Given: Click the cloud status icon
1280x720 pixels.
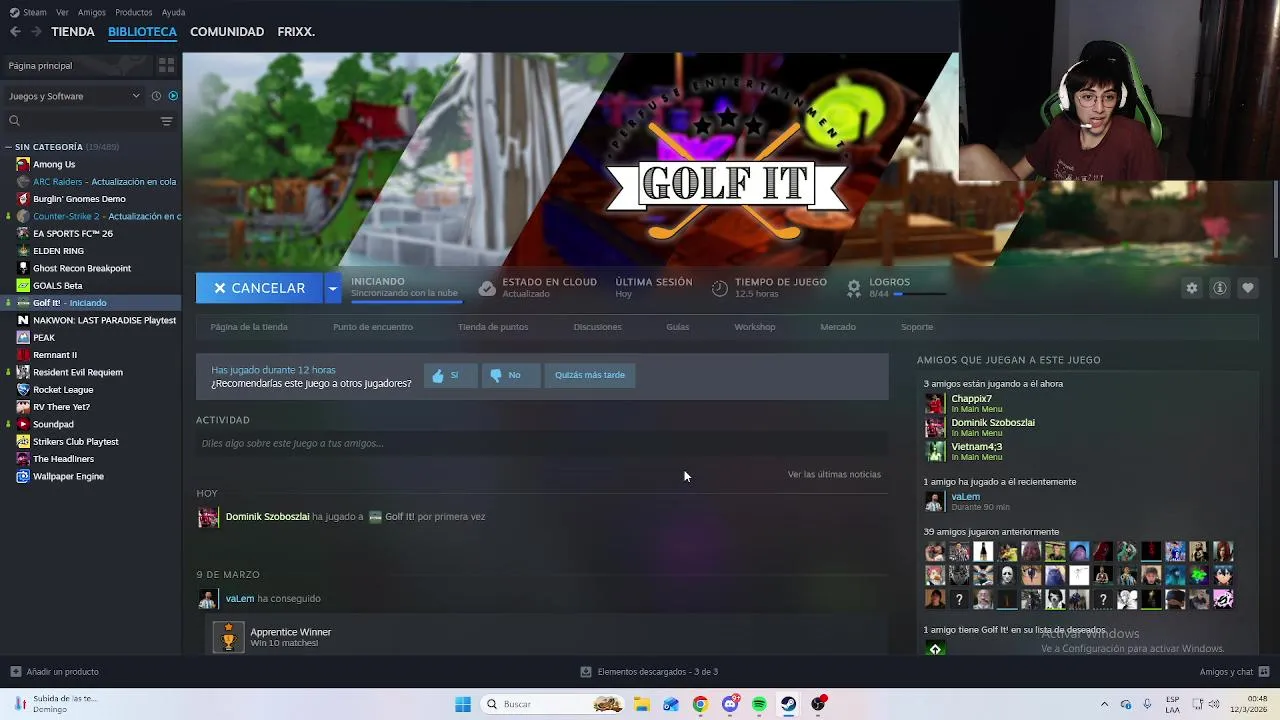Looking at the screenshot, I should coord(487,288).
